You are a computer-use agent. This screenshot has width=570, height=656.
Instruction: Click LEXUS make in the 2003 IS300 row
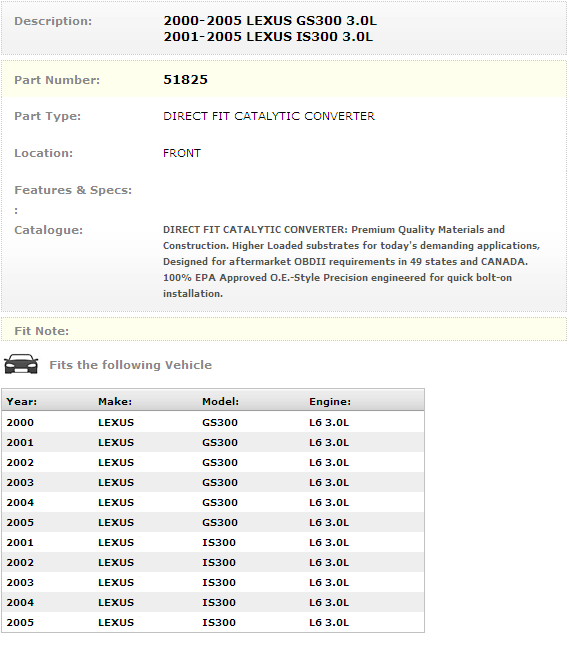pyautogui.click(x=116, y=582)
